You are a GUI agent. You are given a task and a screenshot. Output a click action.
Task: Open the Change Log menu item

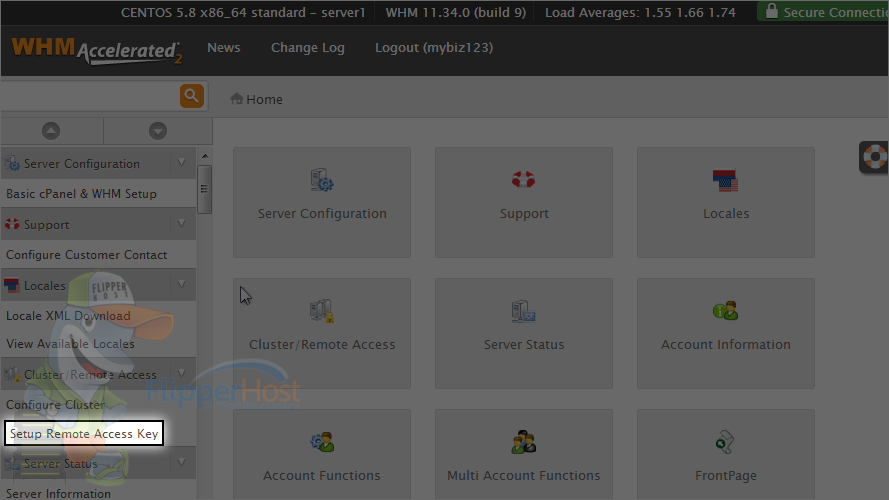(x=307, y=48)
